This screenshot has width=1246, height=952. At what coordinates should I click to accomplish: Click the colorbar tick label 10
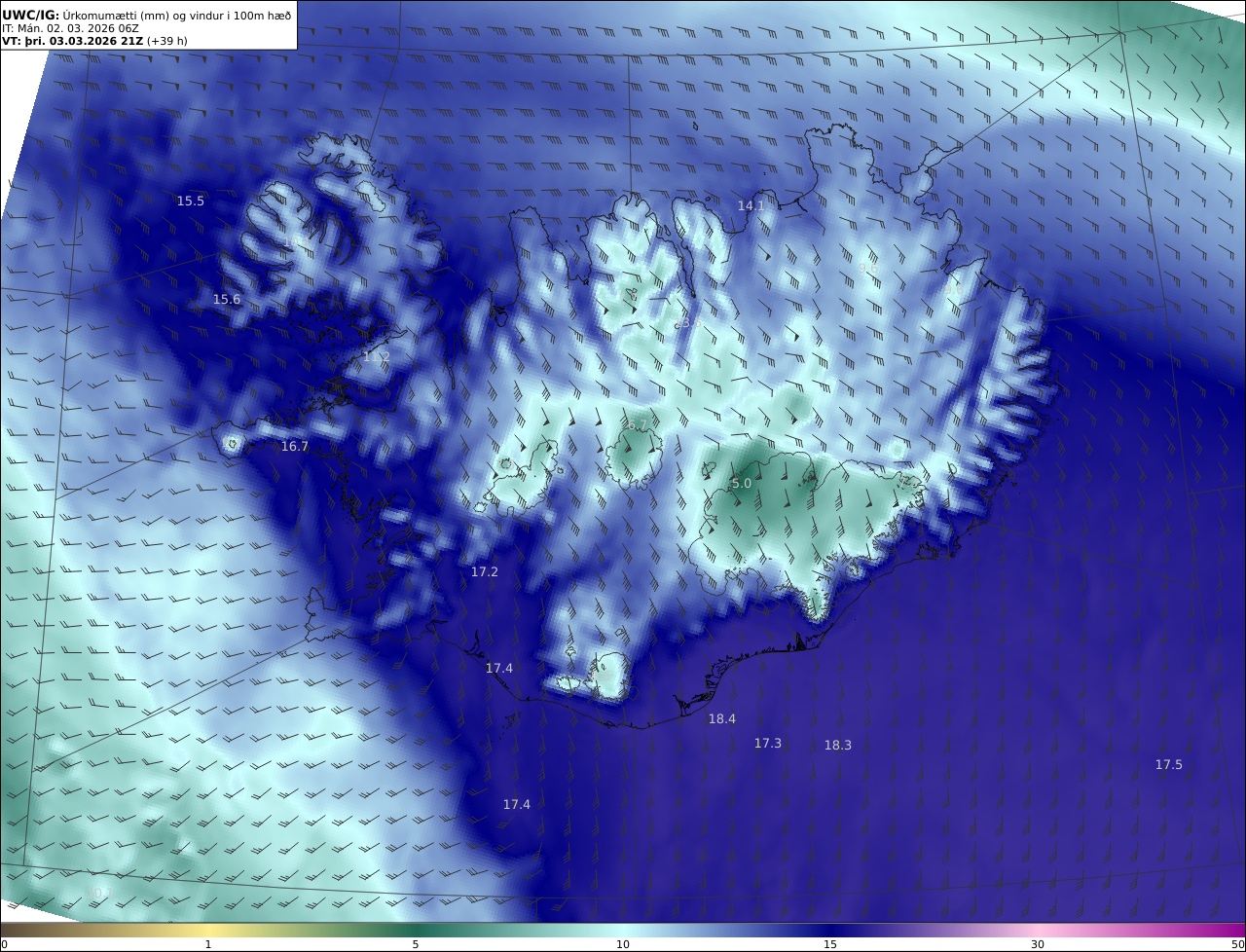coord(623,944)
